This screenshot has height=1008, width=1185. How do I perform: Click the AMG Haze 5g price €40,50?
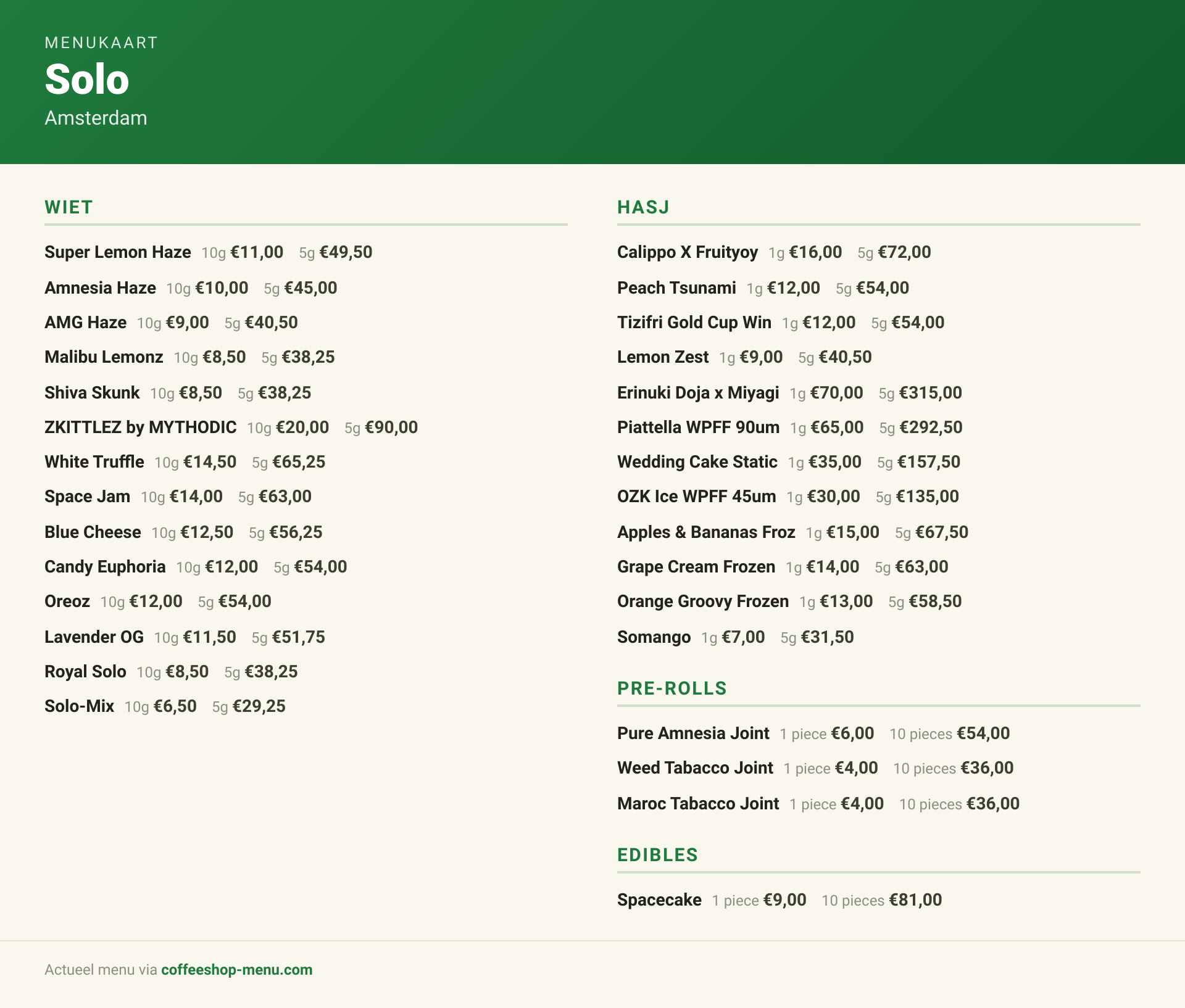click(x=272, y=323)
